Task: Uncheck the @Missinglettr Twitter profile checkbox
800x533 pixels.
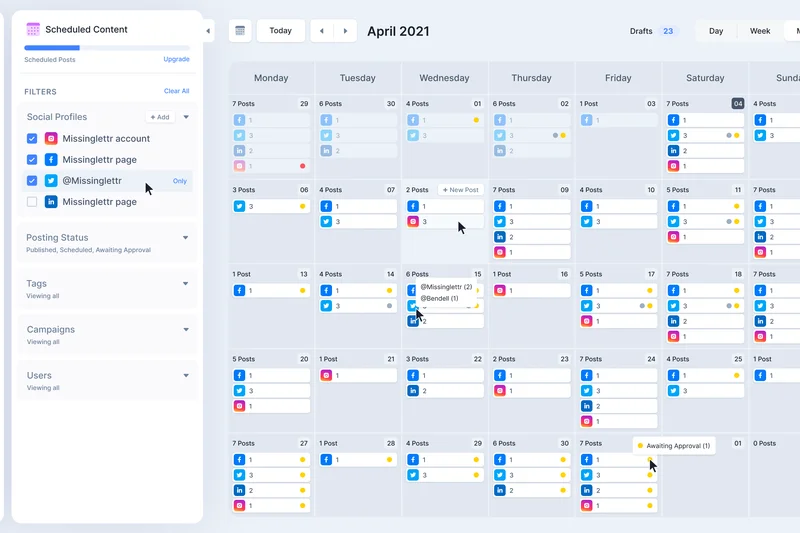Action: click(x=32, y=181)
